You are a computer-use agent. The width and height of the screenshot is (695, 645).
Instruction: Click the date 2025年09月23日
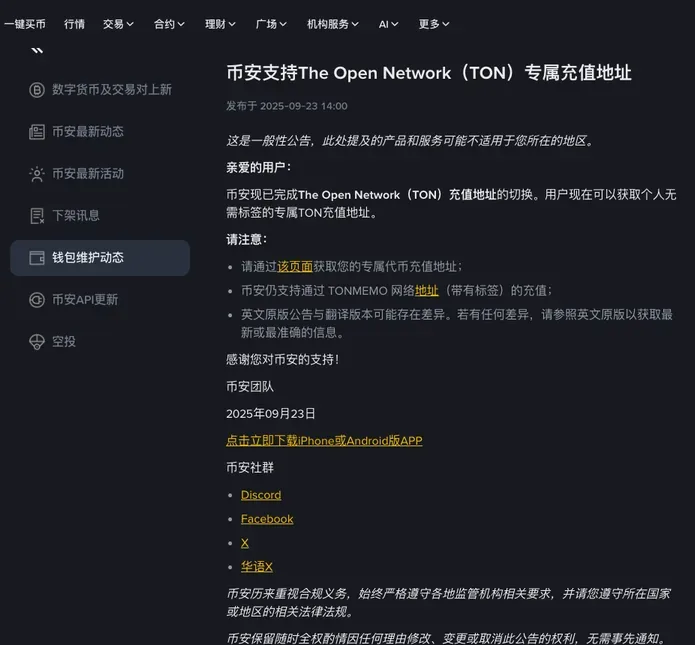pos(271,414)
